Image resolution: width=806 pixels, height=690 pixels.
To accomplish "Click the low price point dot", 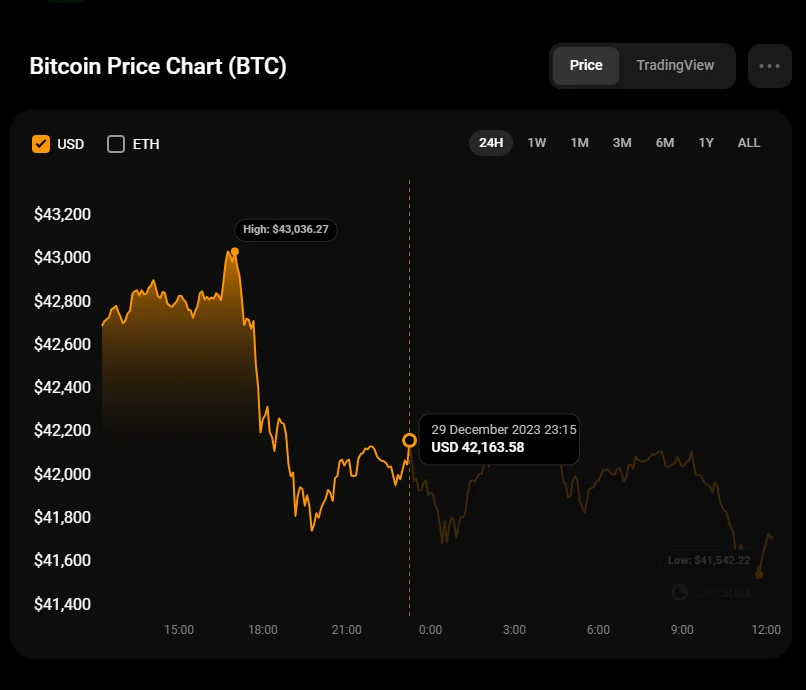I will [x=759, y=574].
